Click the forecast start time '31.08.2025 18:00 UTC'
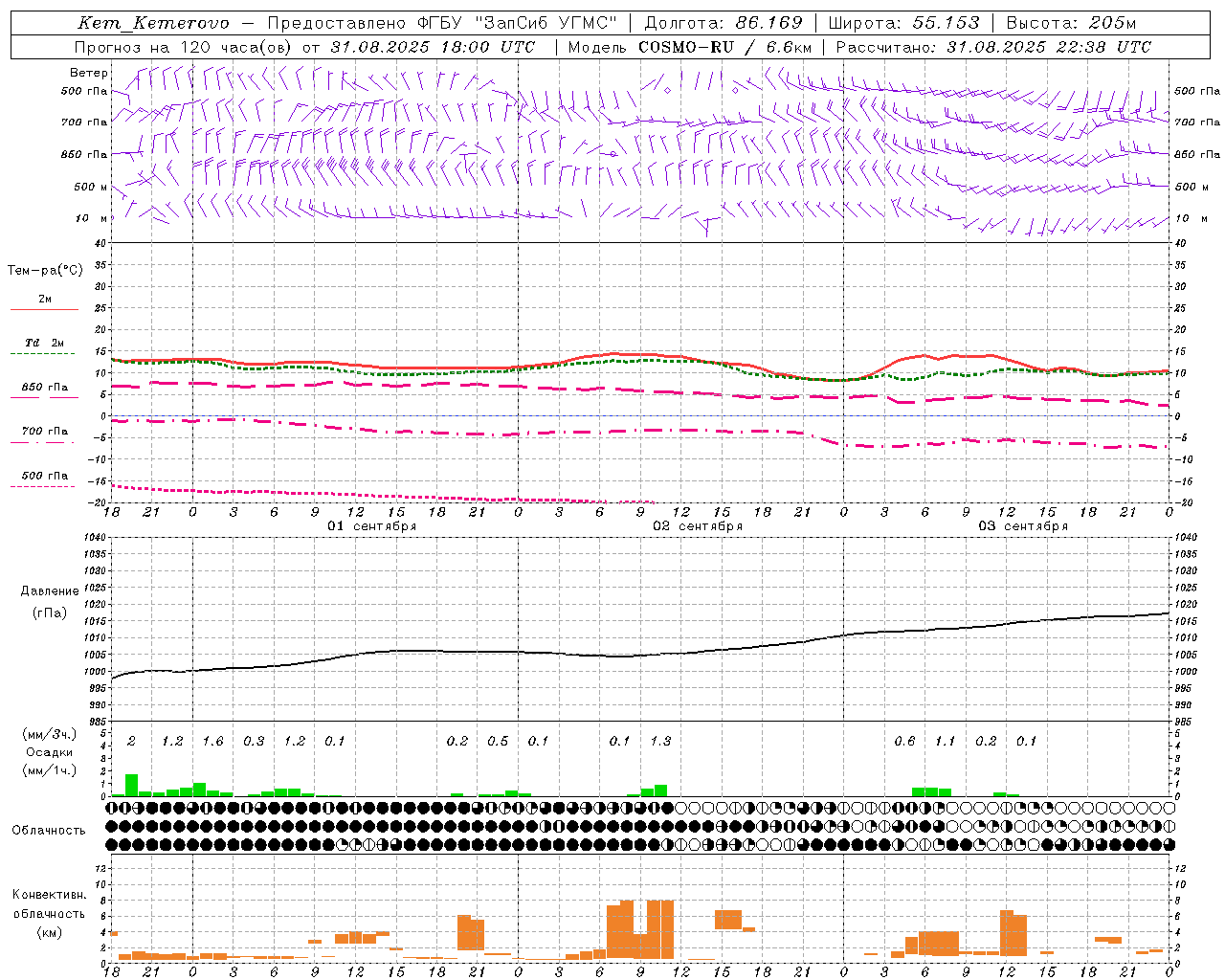1225x980 pixels. coord(433,47)
